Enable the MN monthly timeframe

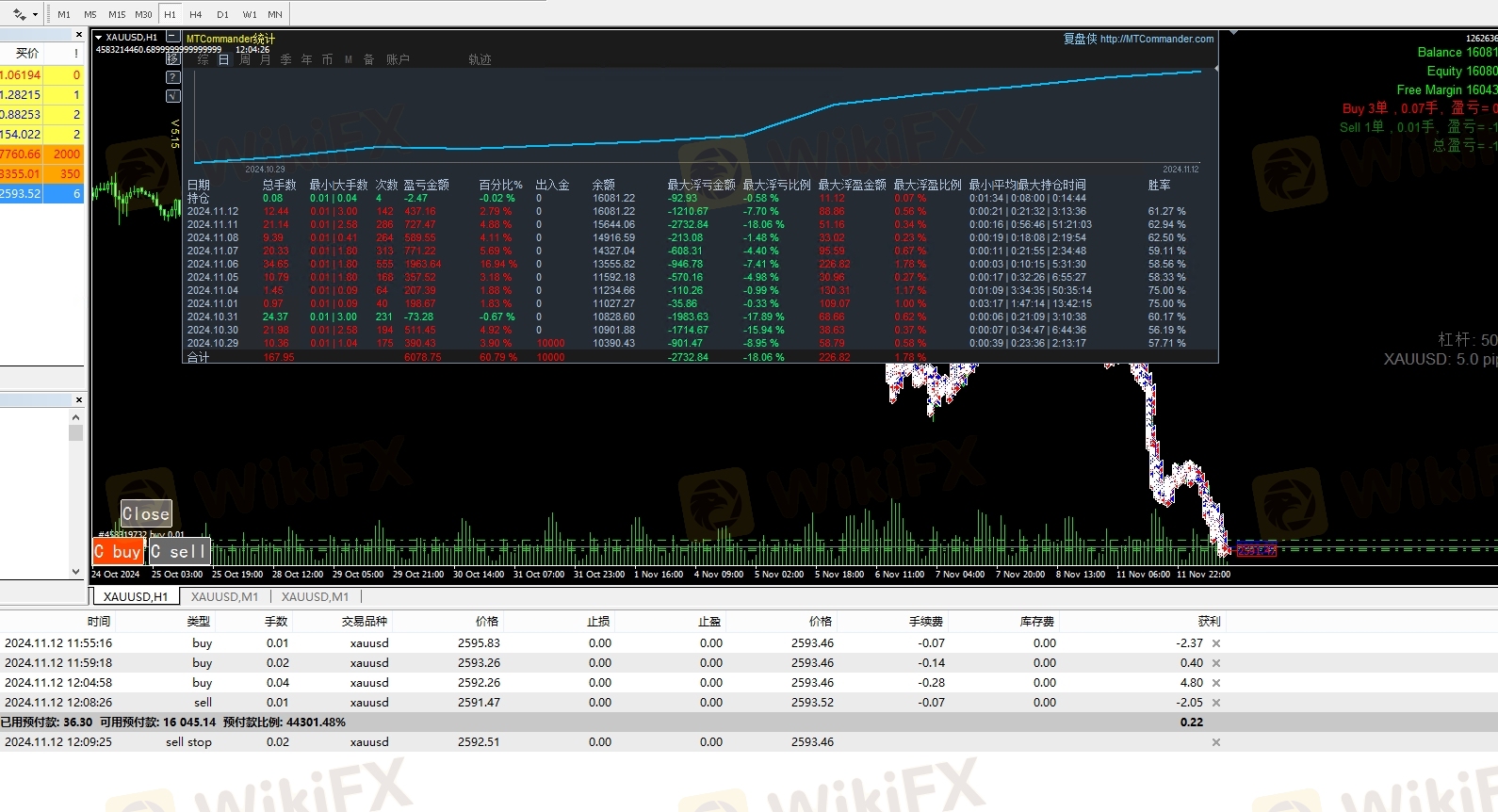tap(275, 14)
